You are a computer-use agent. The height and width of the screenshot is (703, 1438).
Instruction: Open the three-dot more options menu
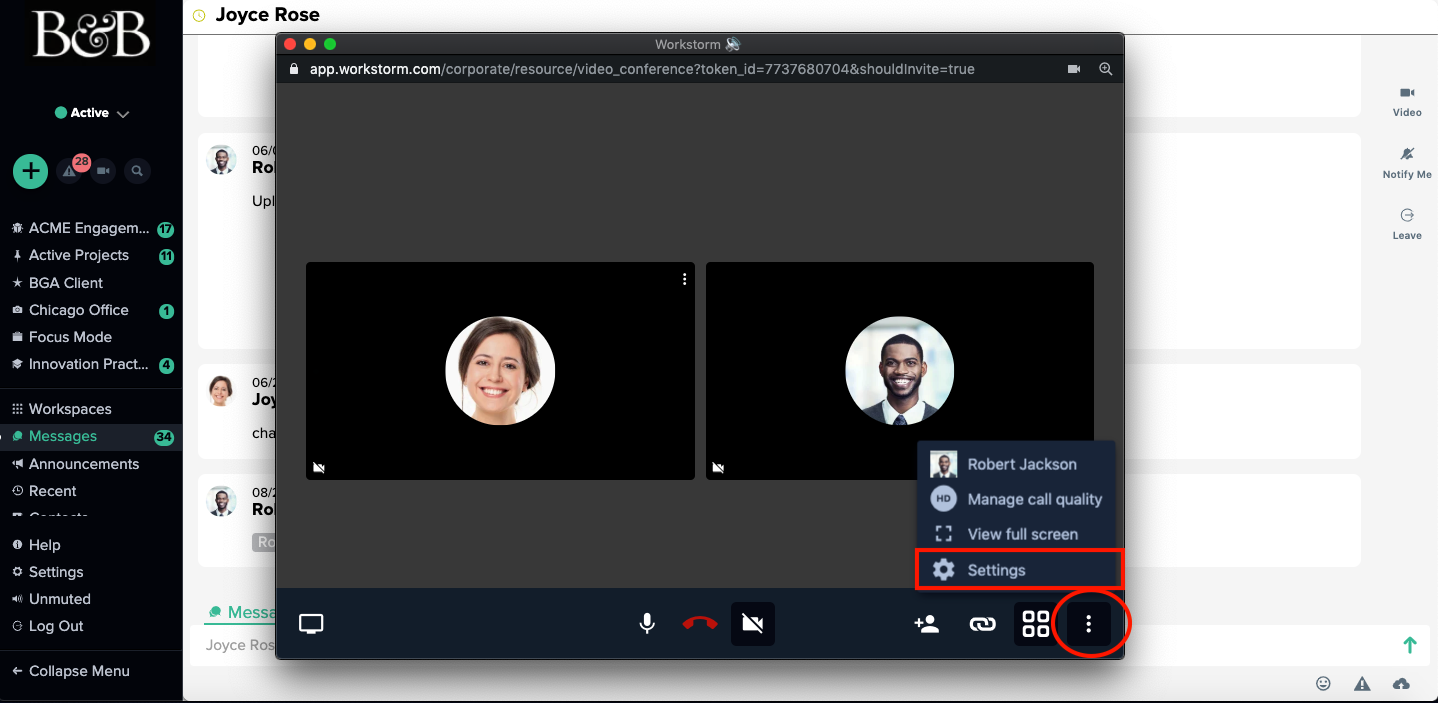1089,624
